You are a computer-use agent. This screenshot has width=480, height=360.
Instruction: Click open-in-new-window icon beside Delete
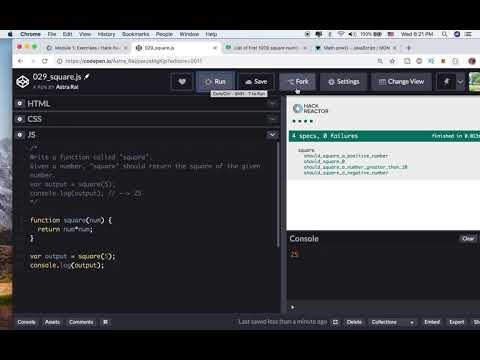point(335,322)
